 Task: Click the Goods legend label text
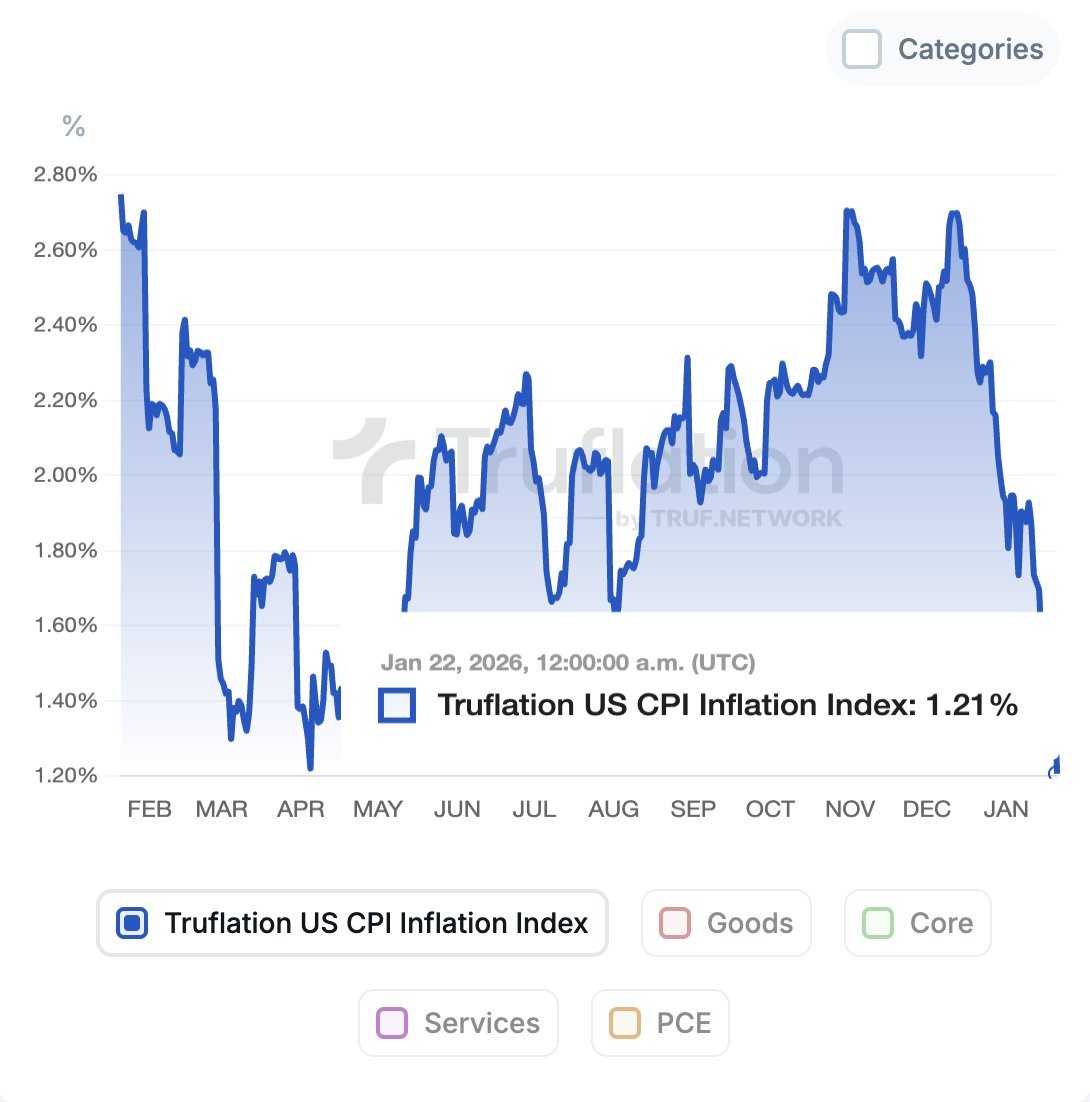(750, 923)
